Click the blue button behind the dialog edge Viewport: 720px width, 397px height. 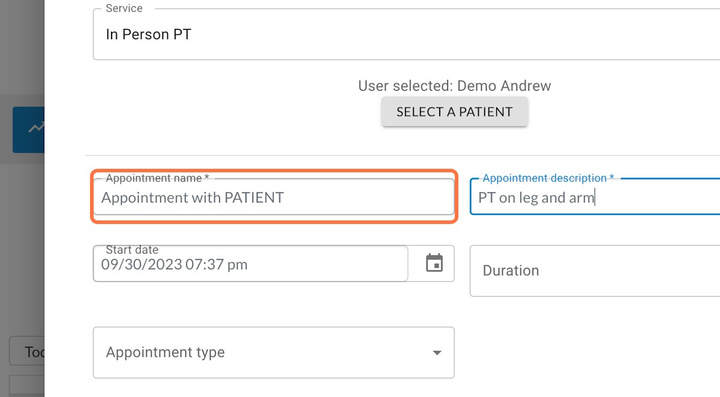tap(28, 130)
